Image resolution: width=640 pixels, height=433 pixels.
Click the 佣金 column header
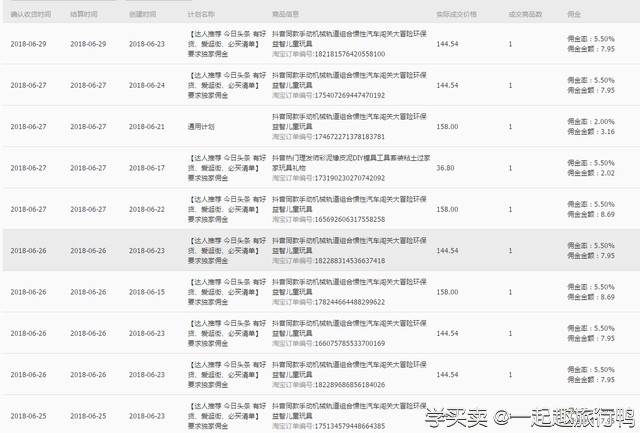574,14
